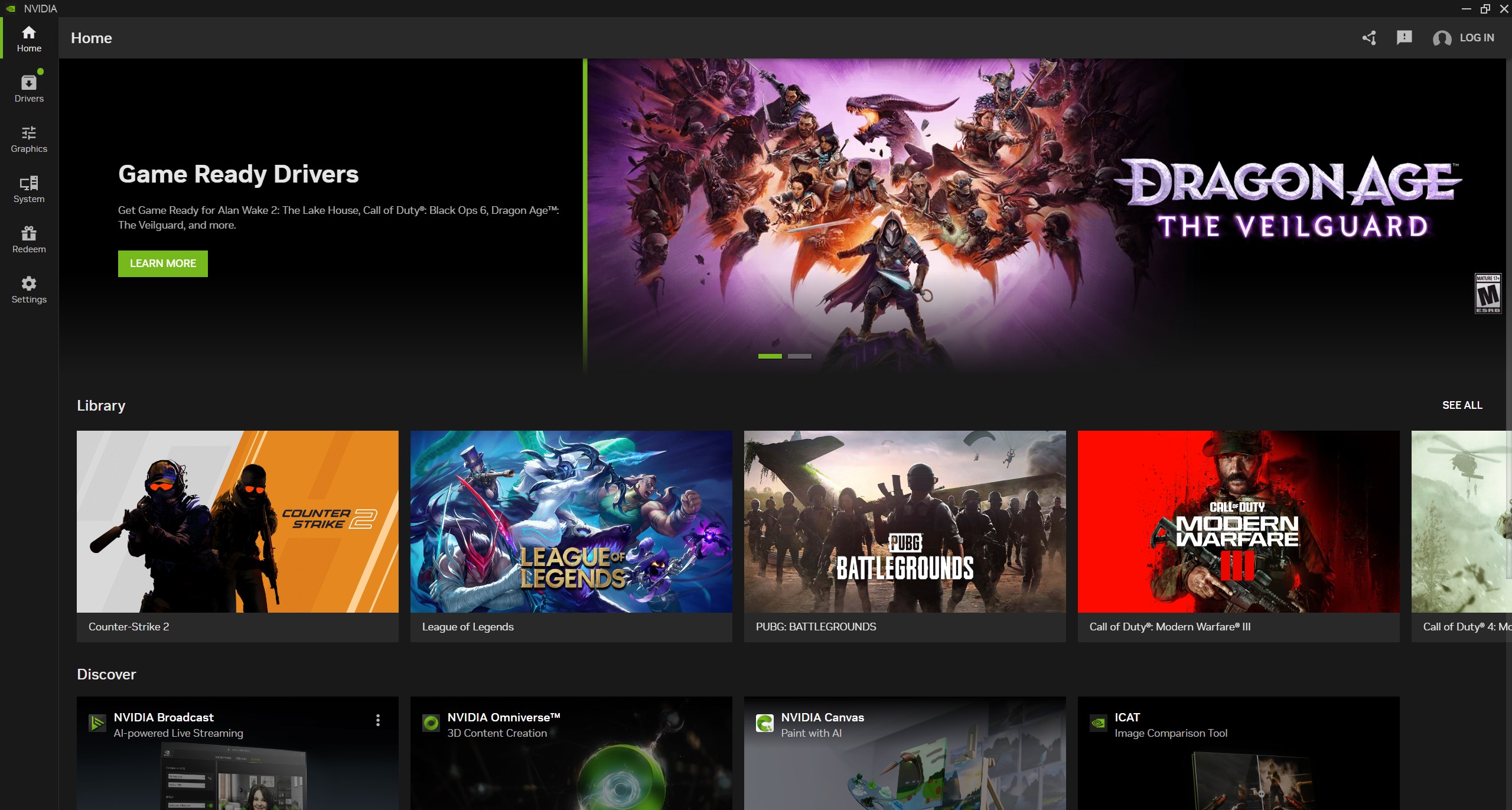
Task: Click the Game Ready Drivers headline
Action: point(239,174)
